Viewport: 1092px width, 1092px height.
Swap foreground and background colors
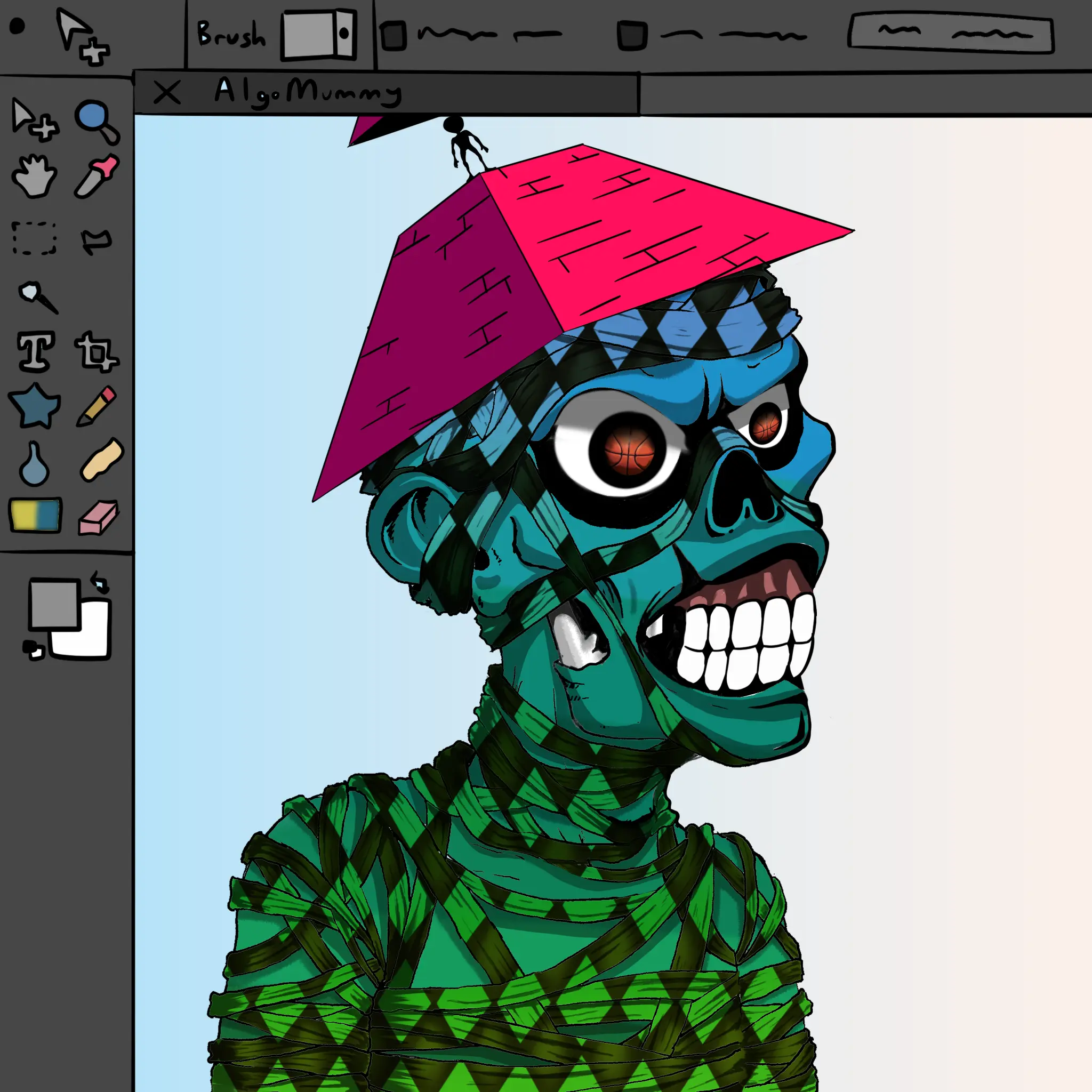pos(100,582)
